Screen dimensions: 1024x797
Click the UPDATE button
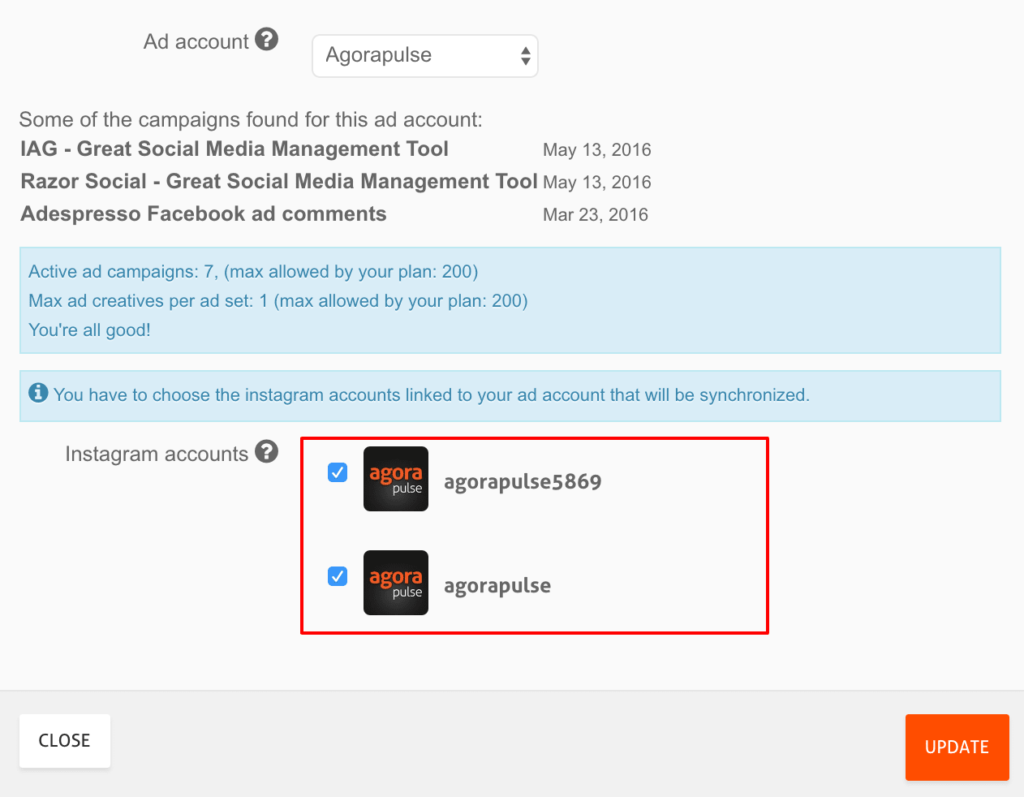957,747
